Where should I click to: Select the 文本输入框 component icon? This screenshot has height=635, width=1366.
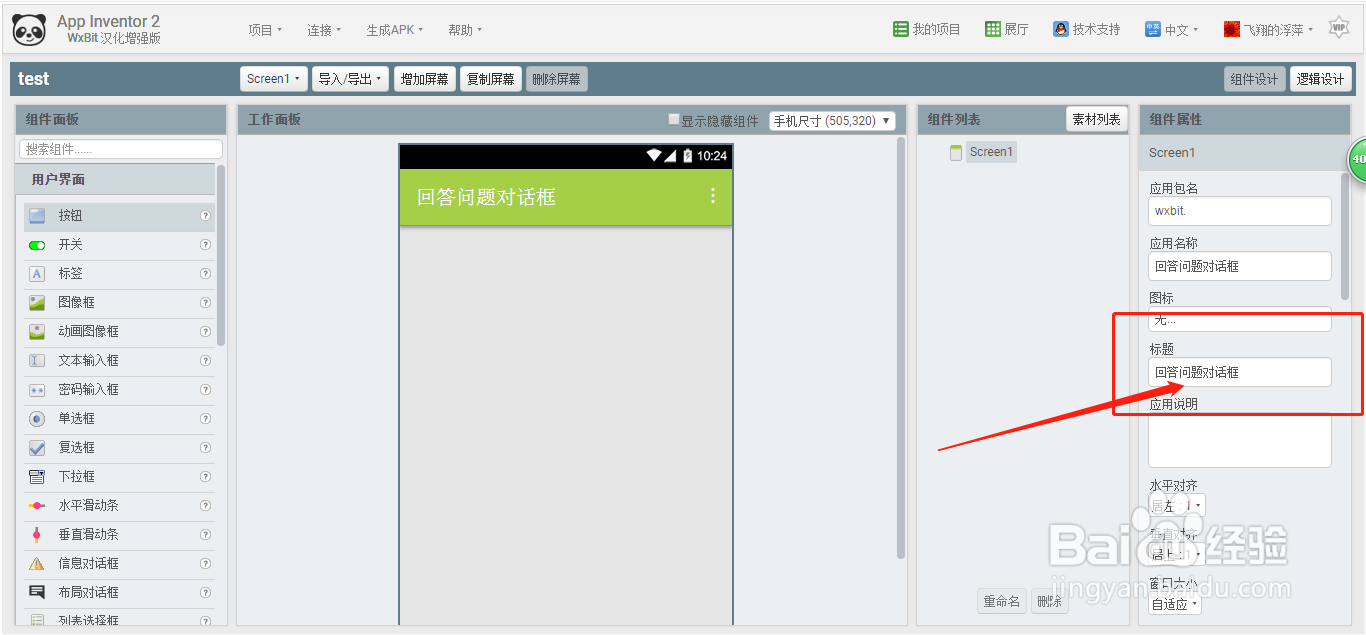tap(37, 361)
